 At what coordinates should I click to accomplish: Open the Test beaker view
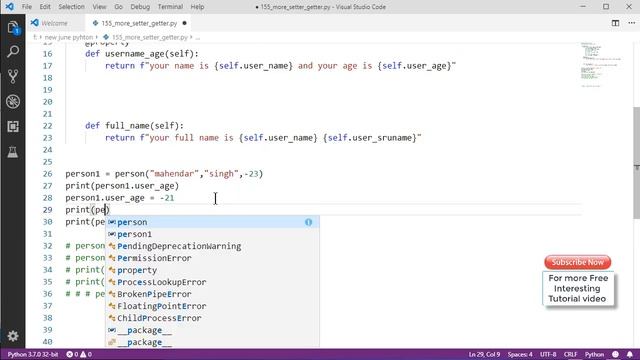click(13, 152)
